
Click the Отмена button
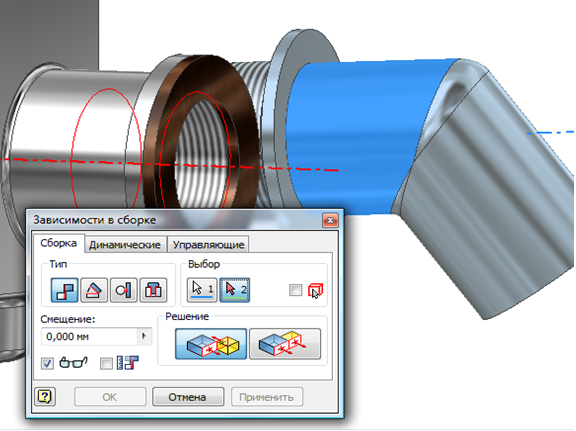click(187, 397)
